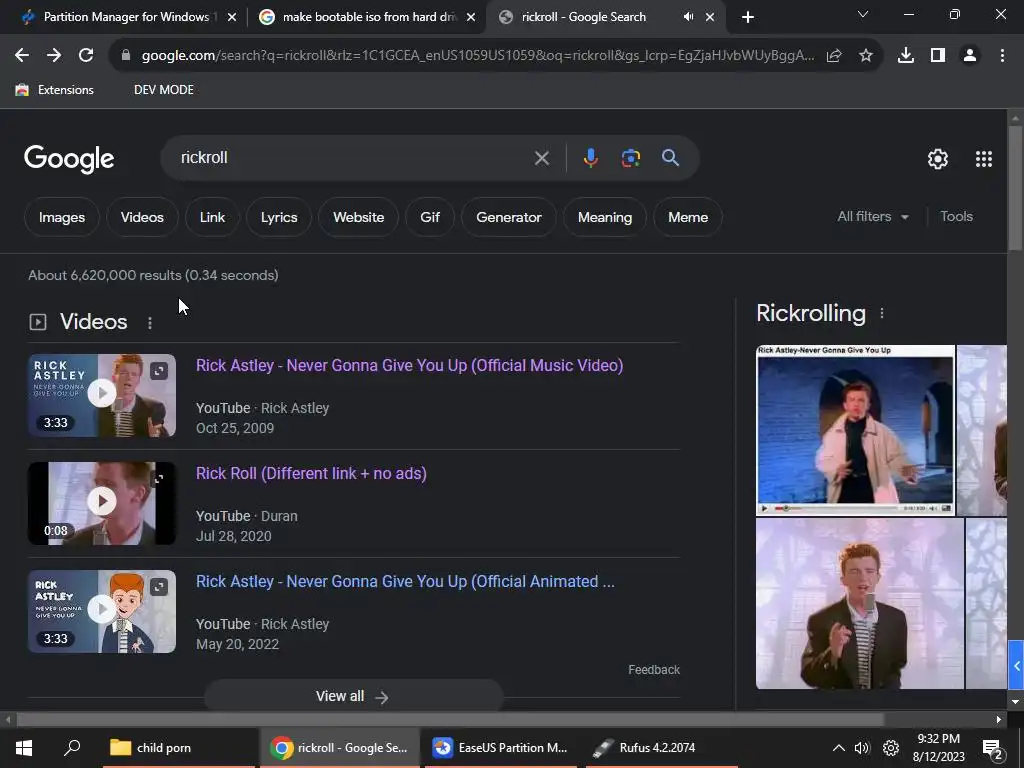Open Chrome downloads icon
1024x768 pixels.
(x=906, y=56)
